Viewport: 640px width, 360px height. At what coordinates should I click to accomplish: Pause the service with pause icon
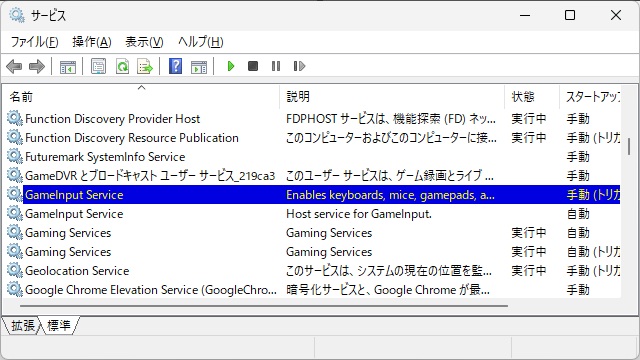[276, 66]
